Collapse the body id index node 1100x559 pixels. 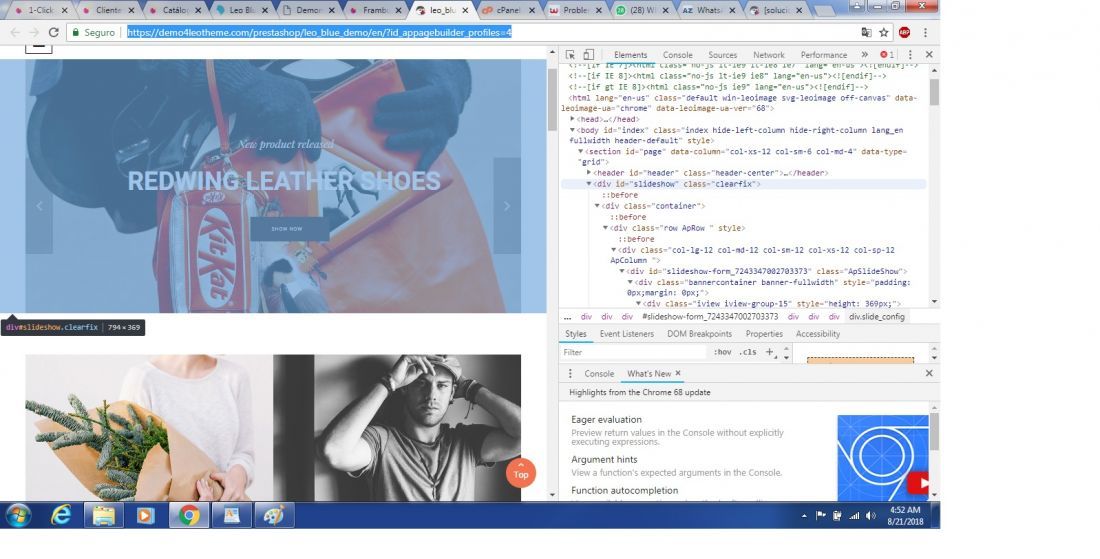click(x=572, y=130)
